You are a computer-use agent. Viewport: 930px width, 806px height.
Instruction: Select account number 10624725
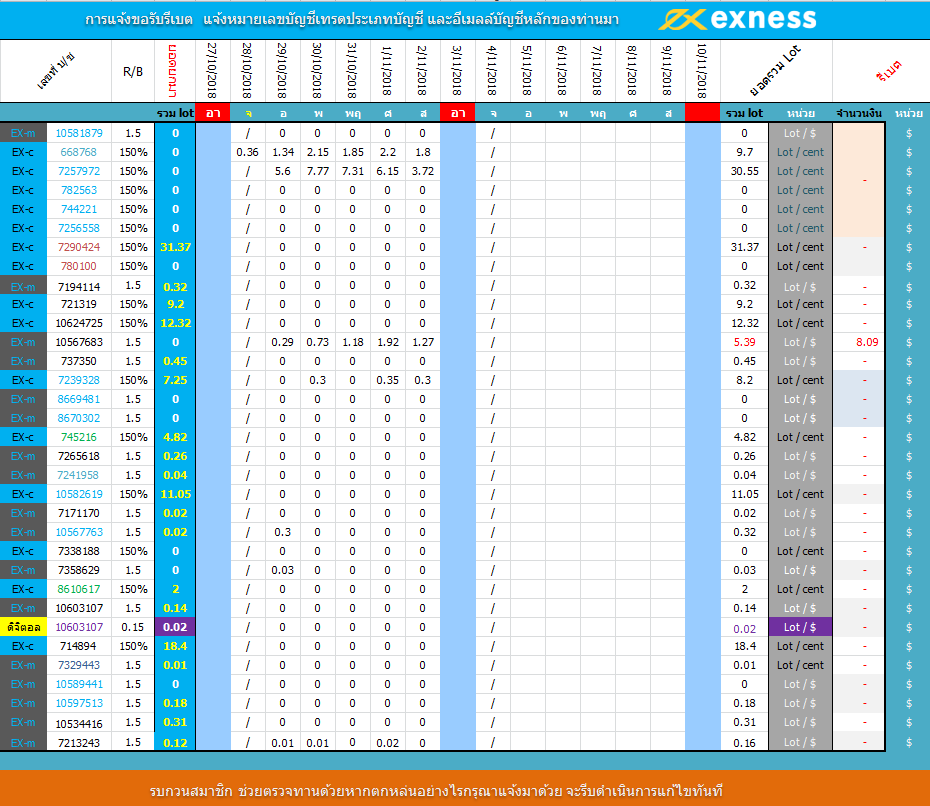tap(78, 323)
